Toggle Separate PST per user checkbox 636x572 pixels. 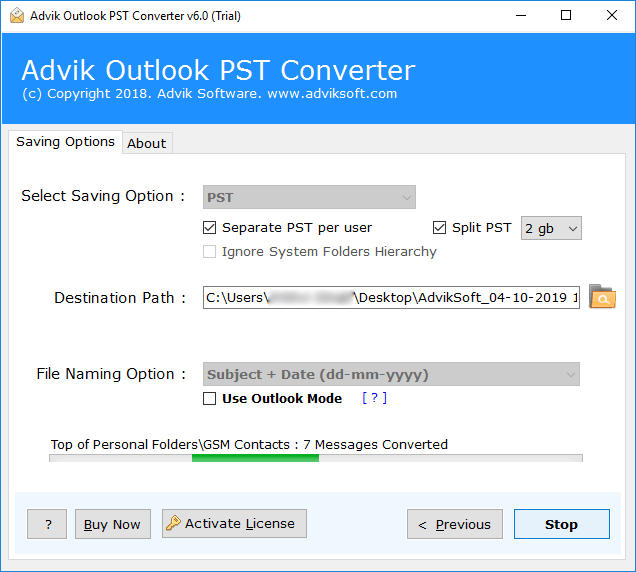tap(209, 228)
